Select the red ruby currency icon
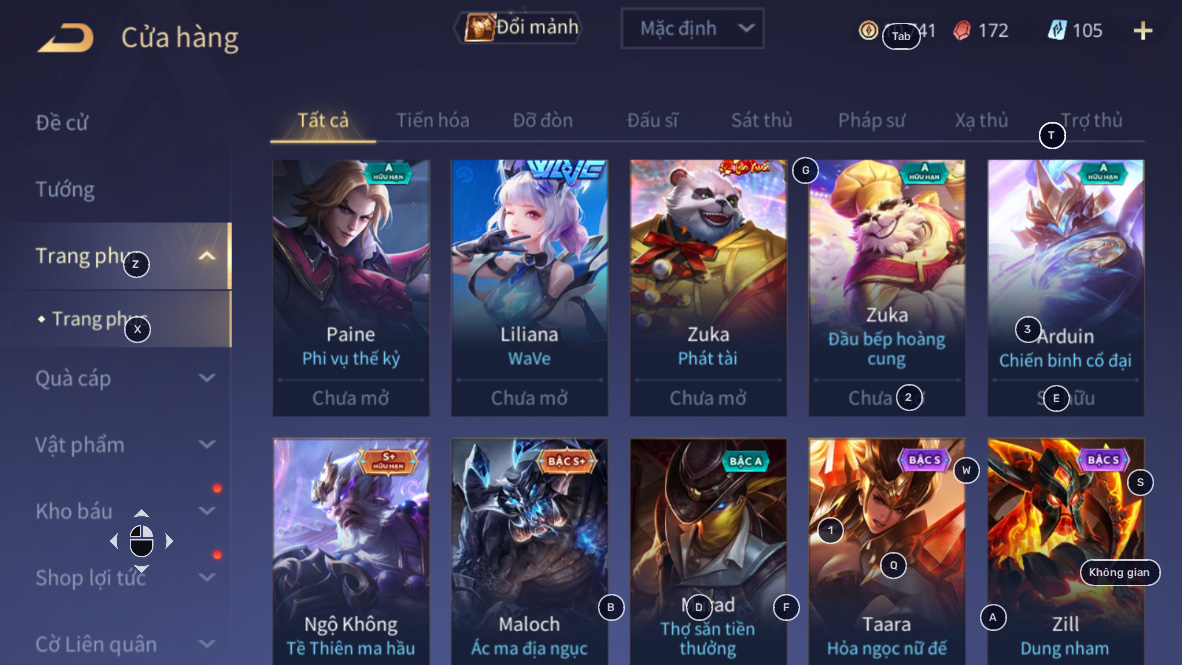1182x665 pixels. pyautogui.click(x=962, y=30)
